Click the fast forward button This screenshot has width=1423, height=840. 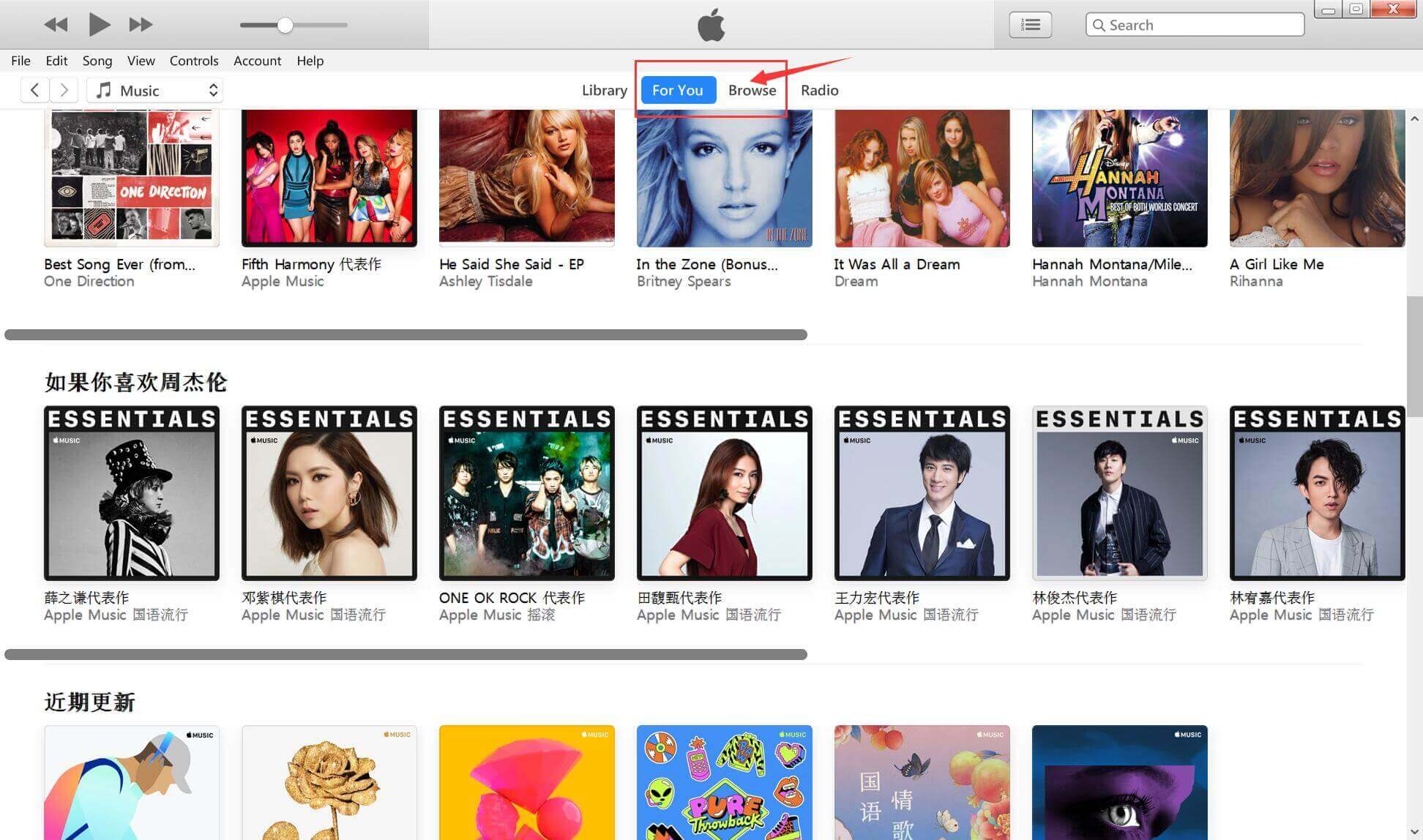(x=138, y=24)
